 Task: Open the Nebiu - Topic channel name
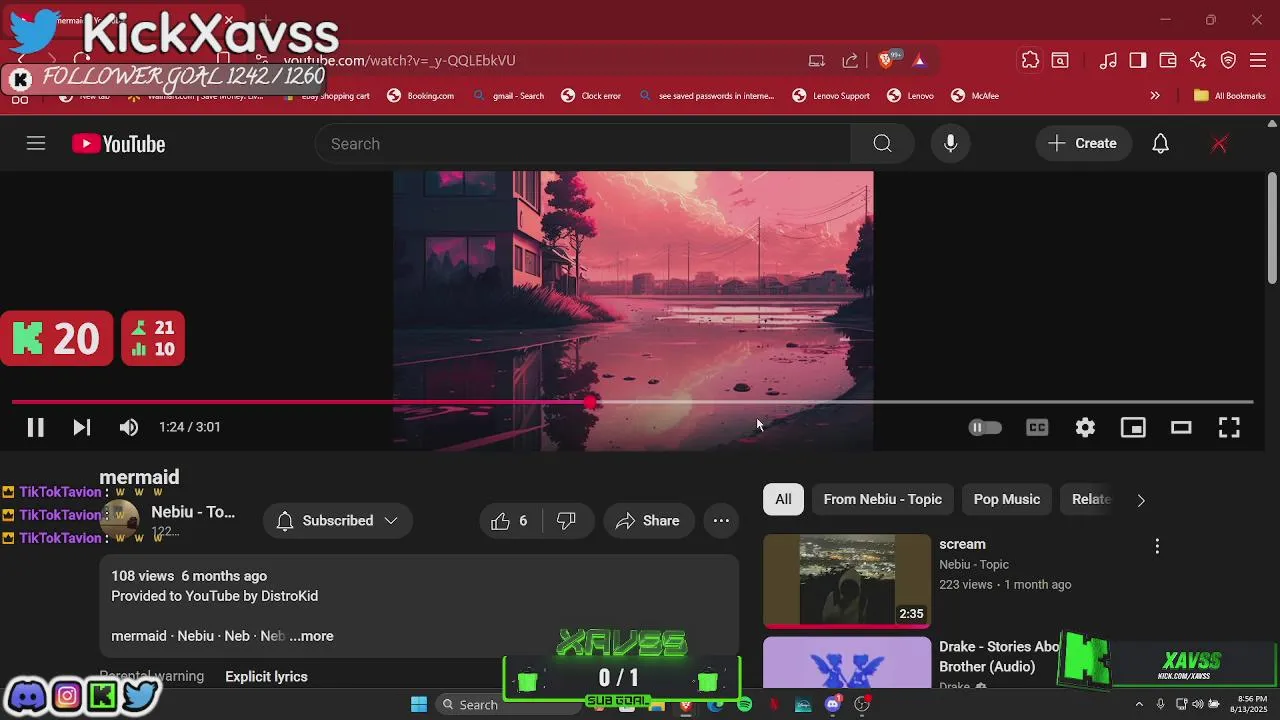point(193,512)
